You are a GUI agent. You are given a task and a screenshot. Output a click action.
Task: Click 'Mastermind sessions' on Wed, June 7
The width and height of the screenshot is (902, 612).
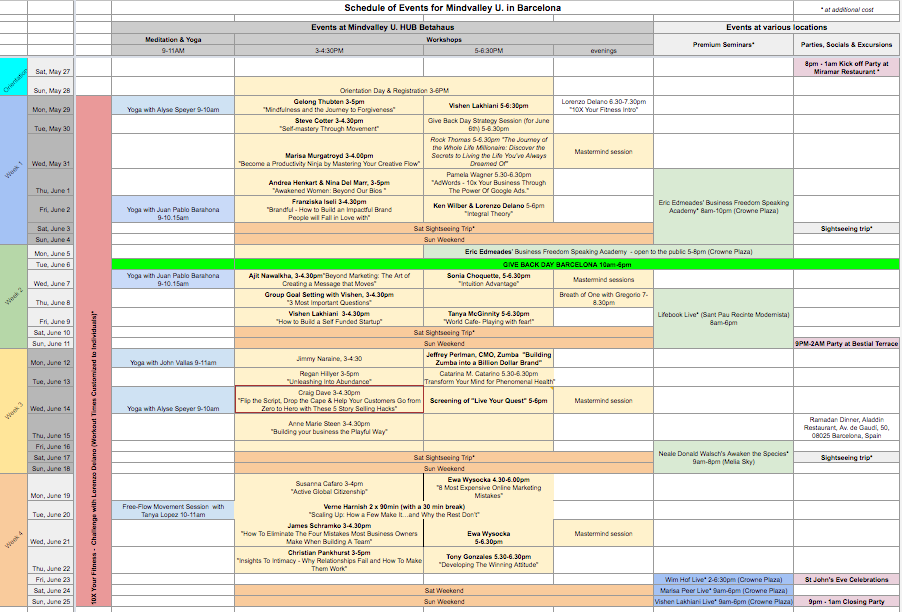tap(603, 280)
